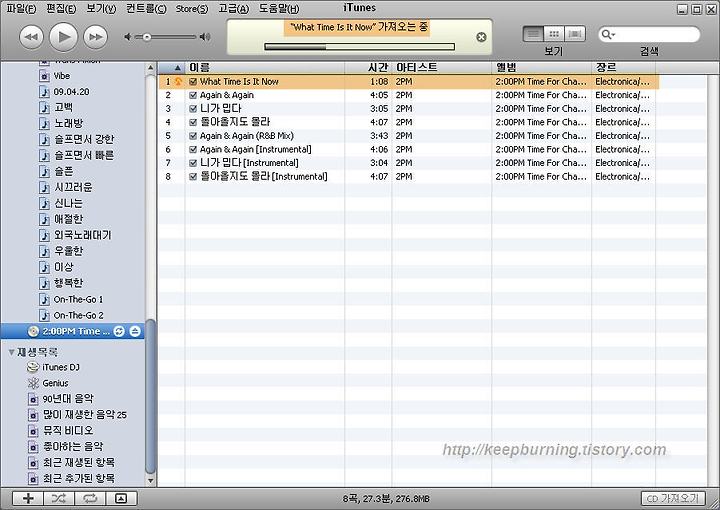720x510 pixels.
Task: Click the import progress bar
Action: point(360,46)
